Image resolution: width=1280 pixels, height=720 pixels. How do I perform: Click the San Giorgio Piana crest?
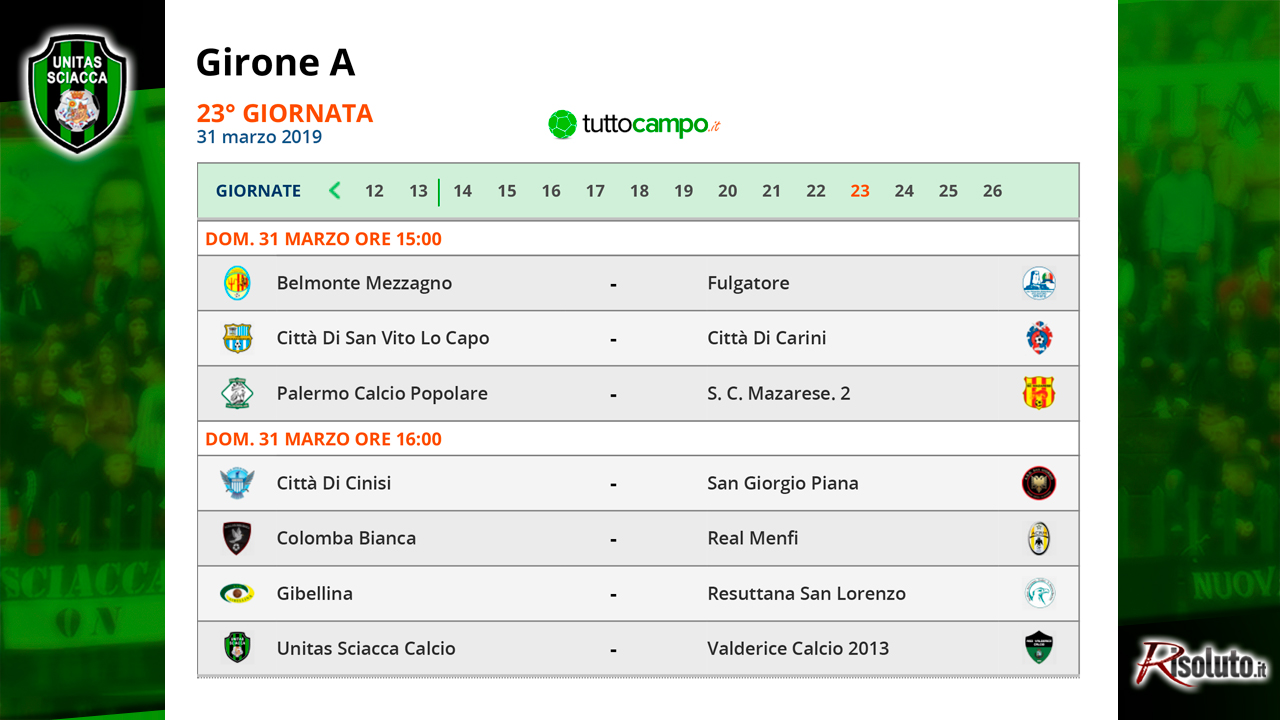click(1039, 483)
